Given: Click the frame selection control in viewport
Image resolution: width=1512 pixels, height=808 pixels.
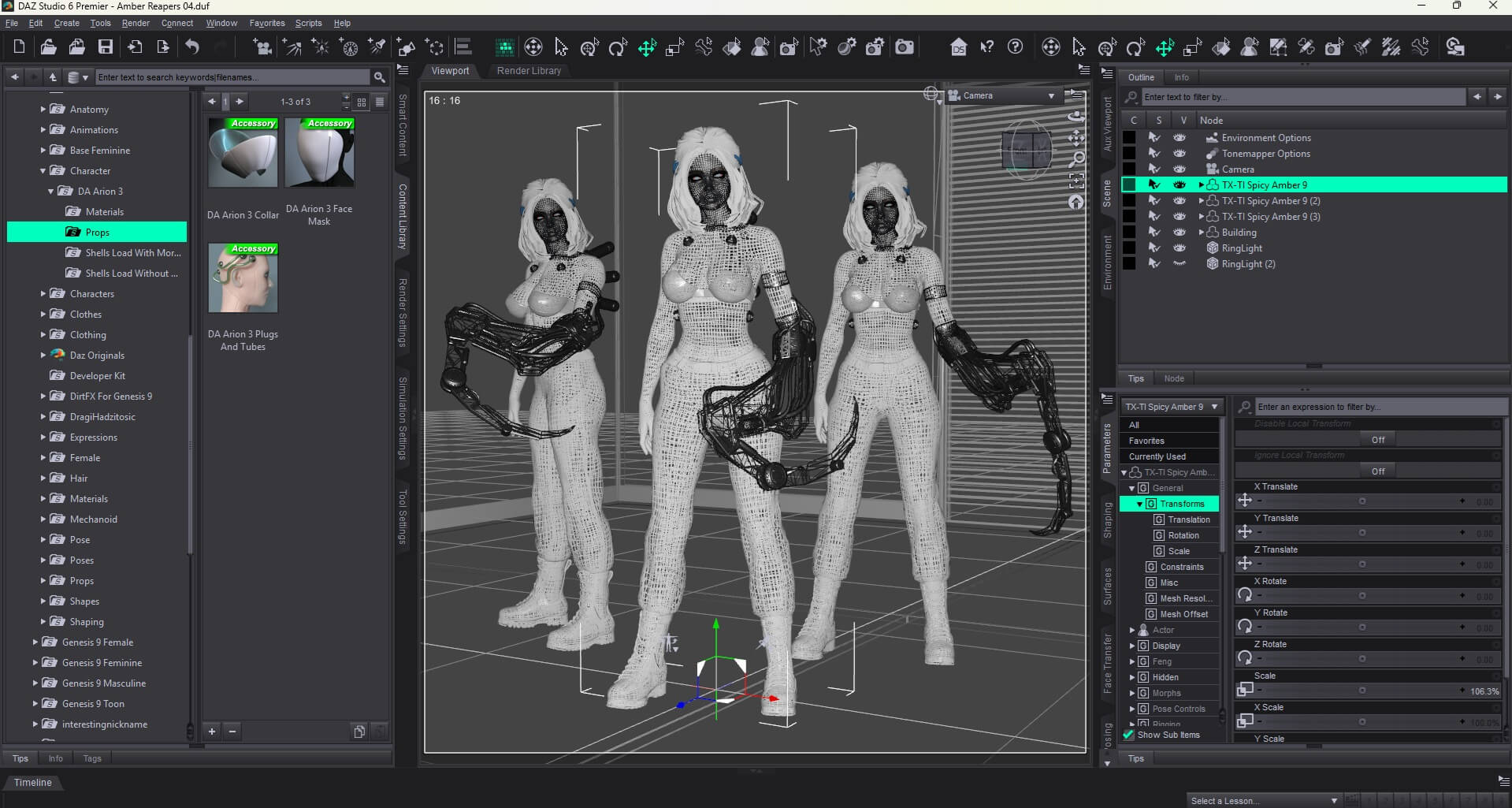Looking at the screenshot, I should click(x=1075, y=181).
